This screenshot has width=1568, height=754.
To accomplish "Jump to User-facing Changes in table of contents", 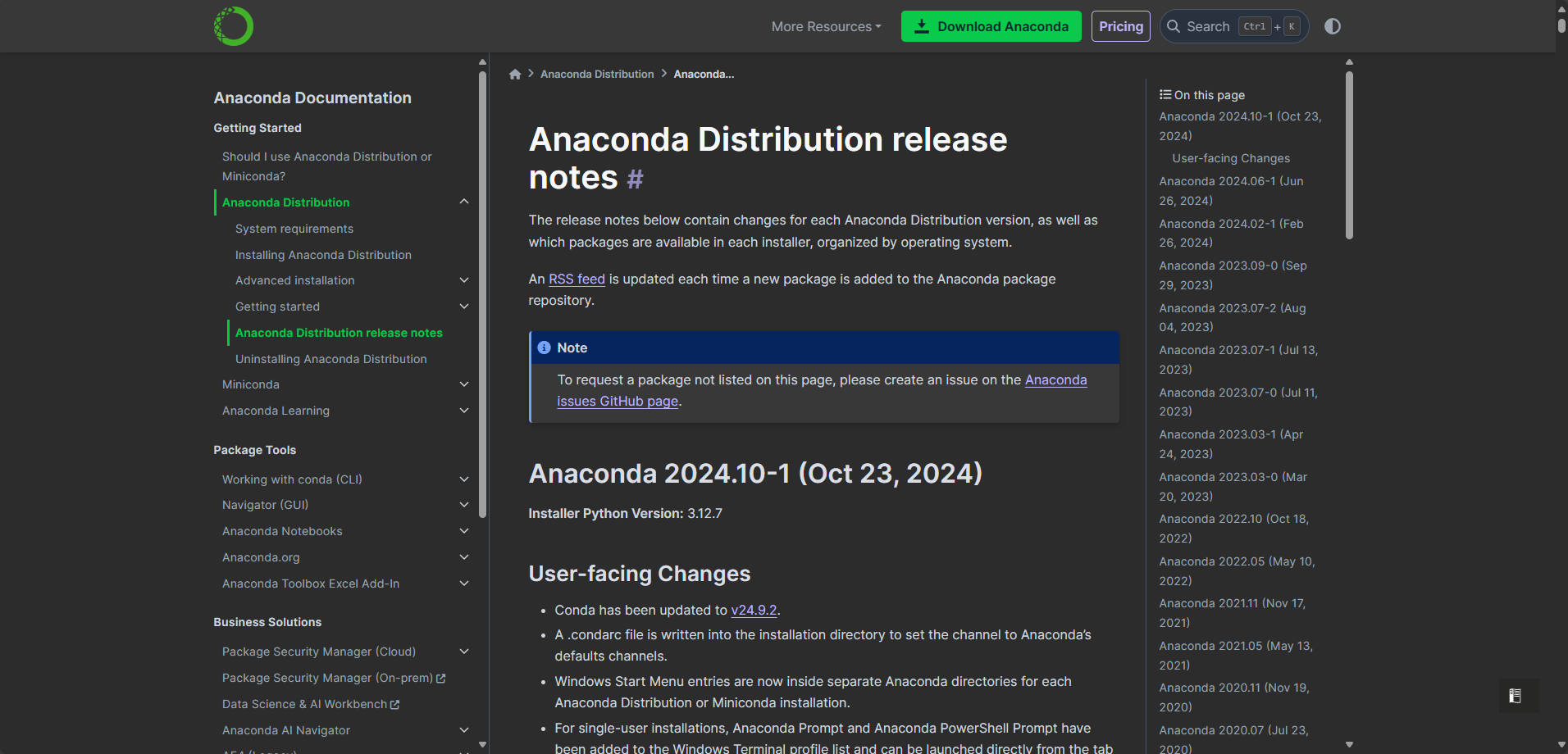I will pos(1231,158).
